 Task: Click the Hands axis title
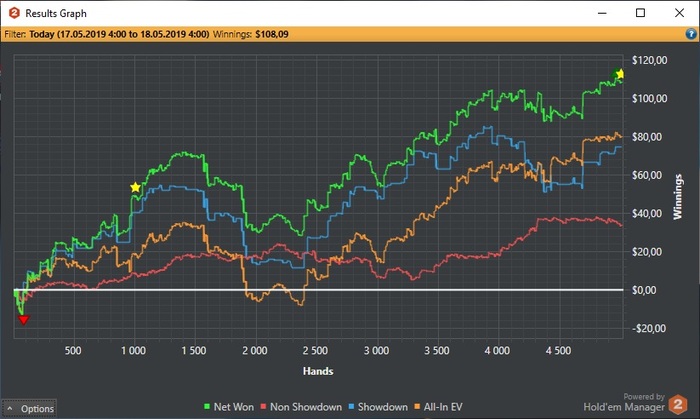click(318, 371)
